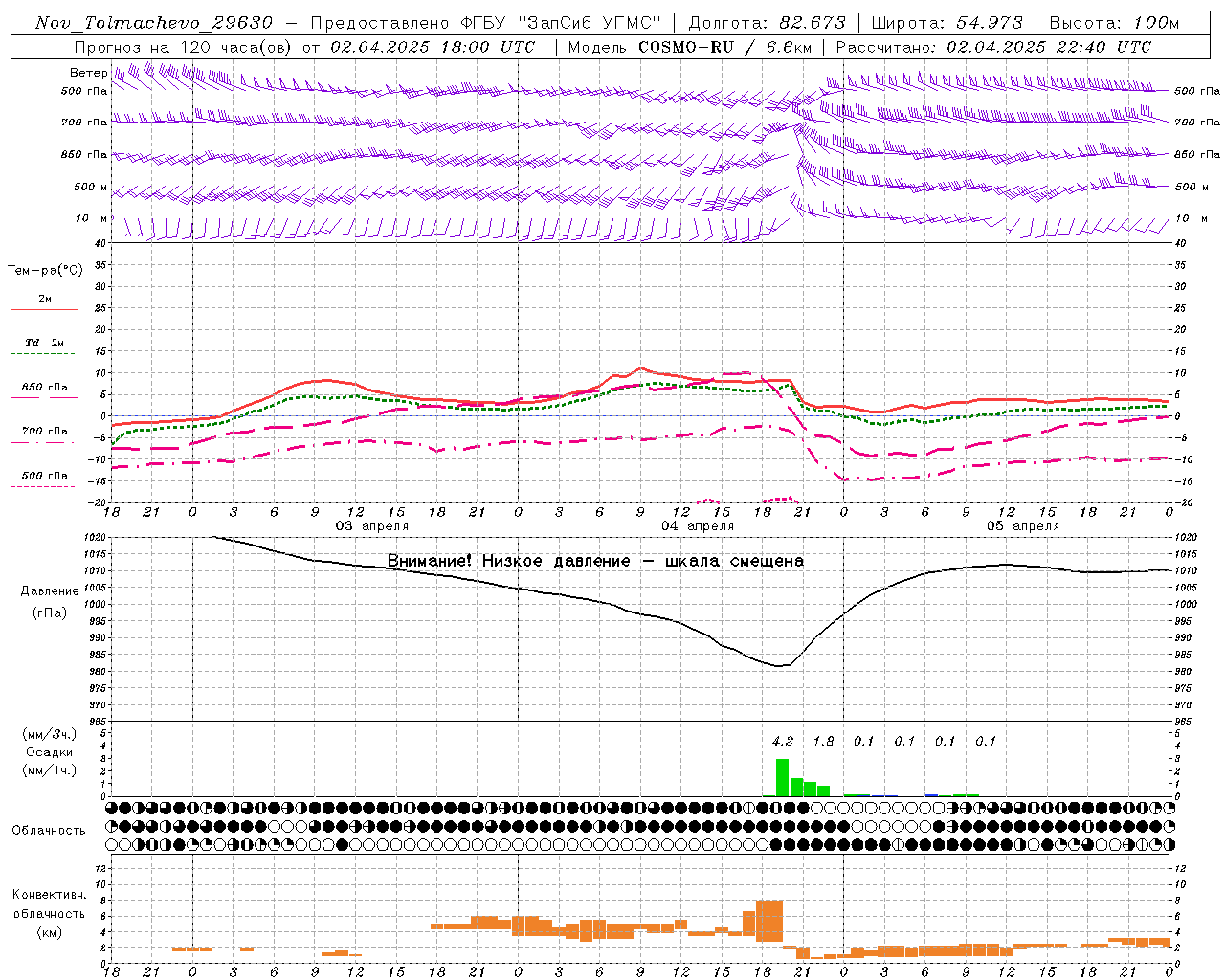Click the 03 апреля date label
The height and width of the screenshot is (980, 1225).
[x=371, y=526]
